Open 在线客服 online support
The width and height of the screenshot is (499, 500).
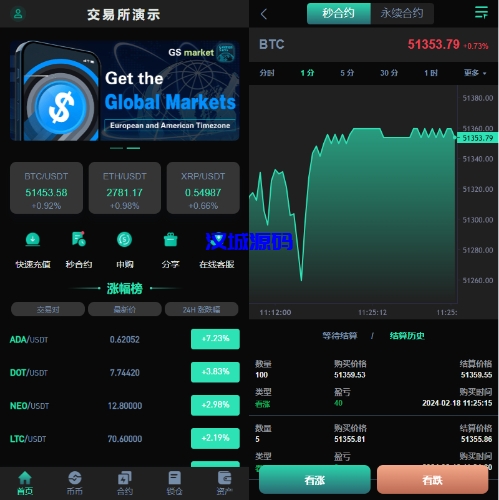click(x=217, y=264)
